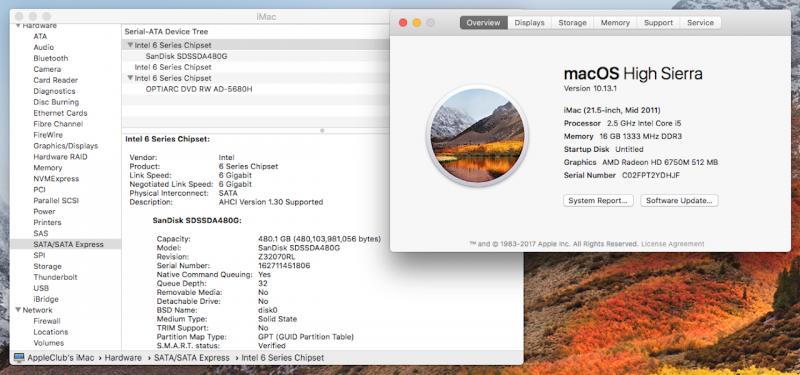Select Storage in the System Report sidebar
Screen dimensions: 800x375
click(x=47, y=266)
